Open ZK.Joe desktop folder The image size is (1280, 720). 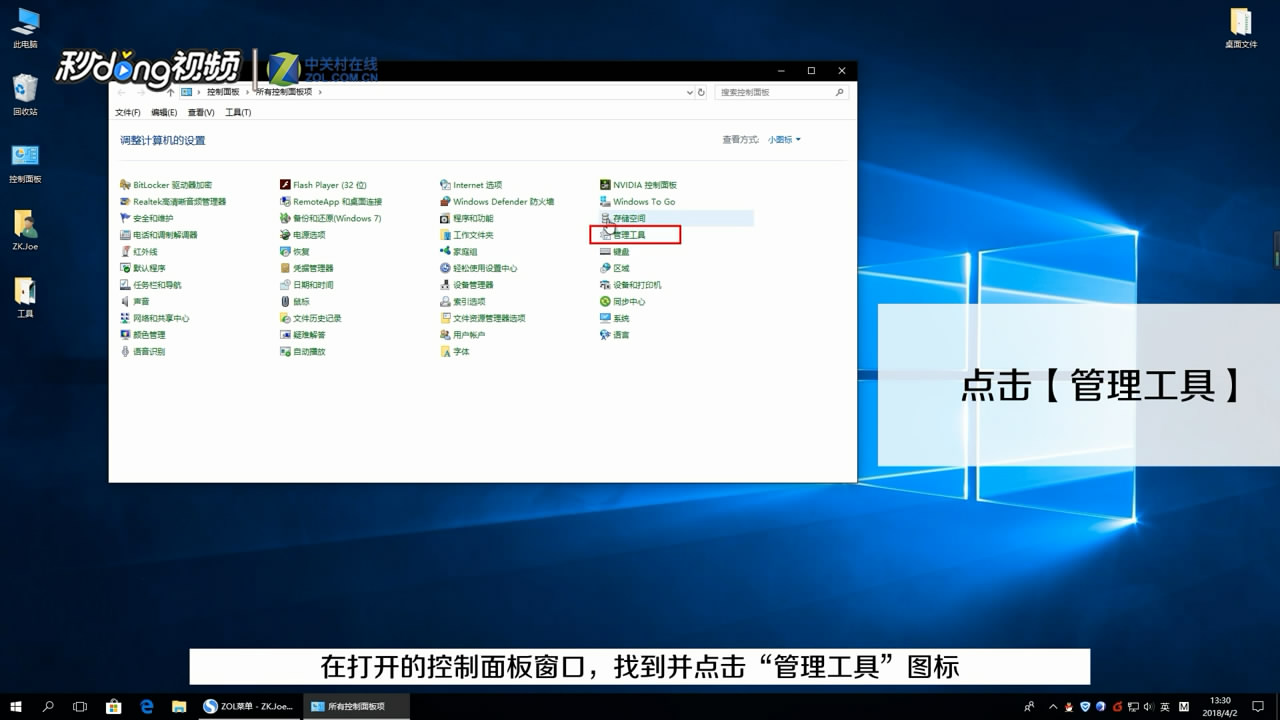pyautogui.click(x=25, y=230)
